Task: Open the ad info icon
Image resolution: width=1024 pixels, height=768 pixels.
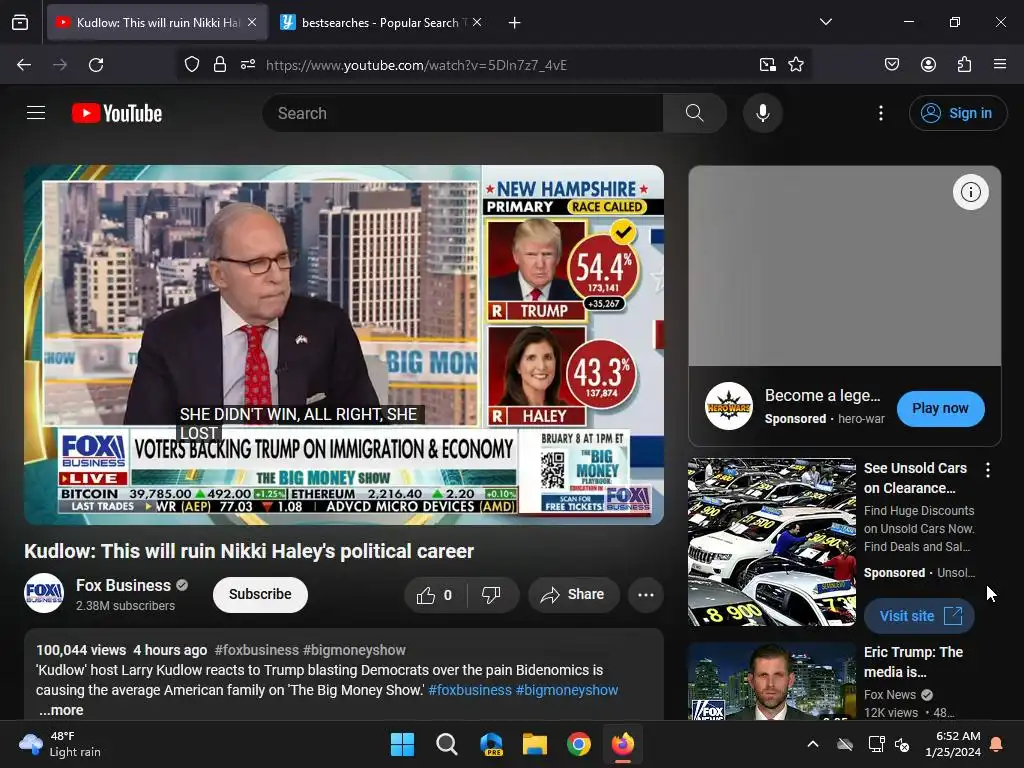Action: point(970,192)
